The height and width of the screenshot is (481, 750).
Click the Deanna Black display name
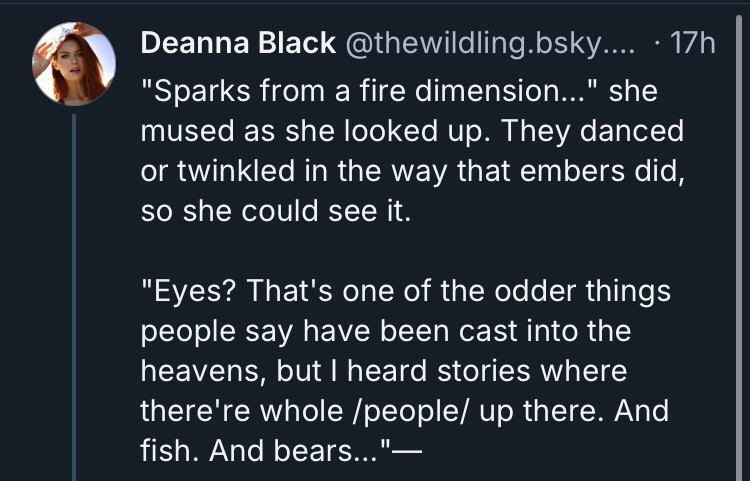tap(236, 43)
